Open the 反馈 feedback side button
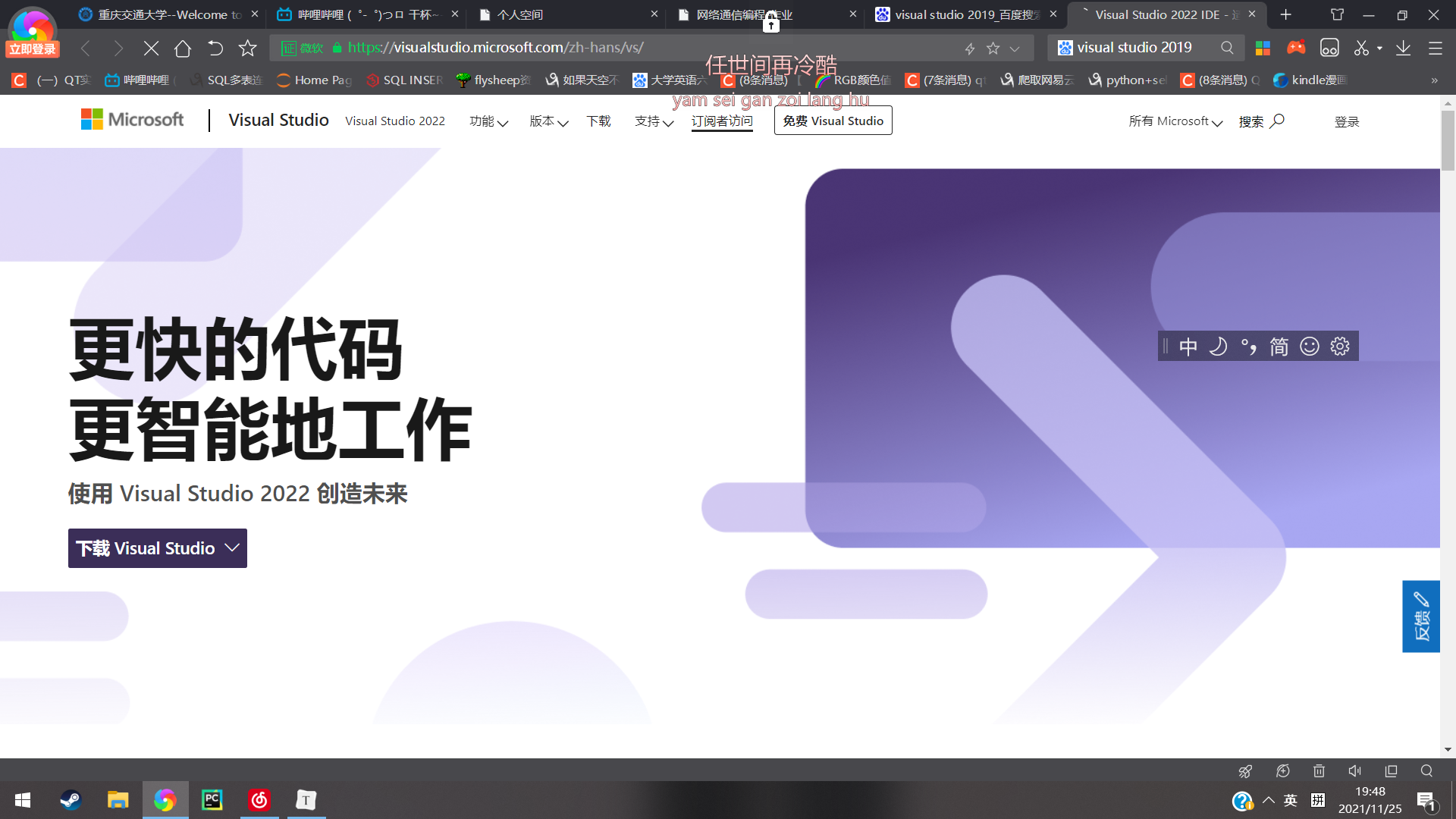1456x819 pixels. tap(1421, 617)
